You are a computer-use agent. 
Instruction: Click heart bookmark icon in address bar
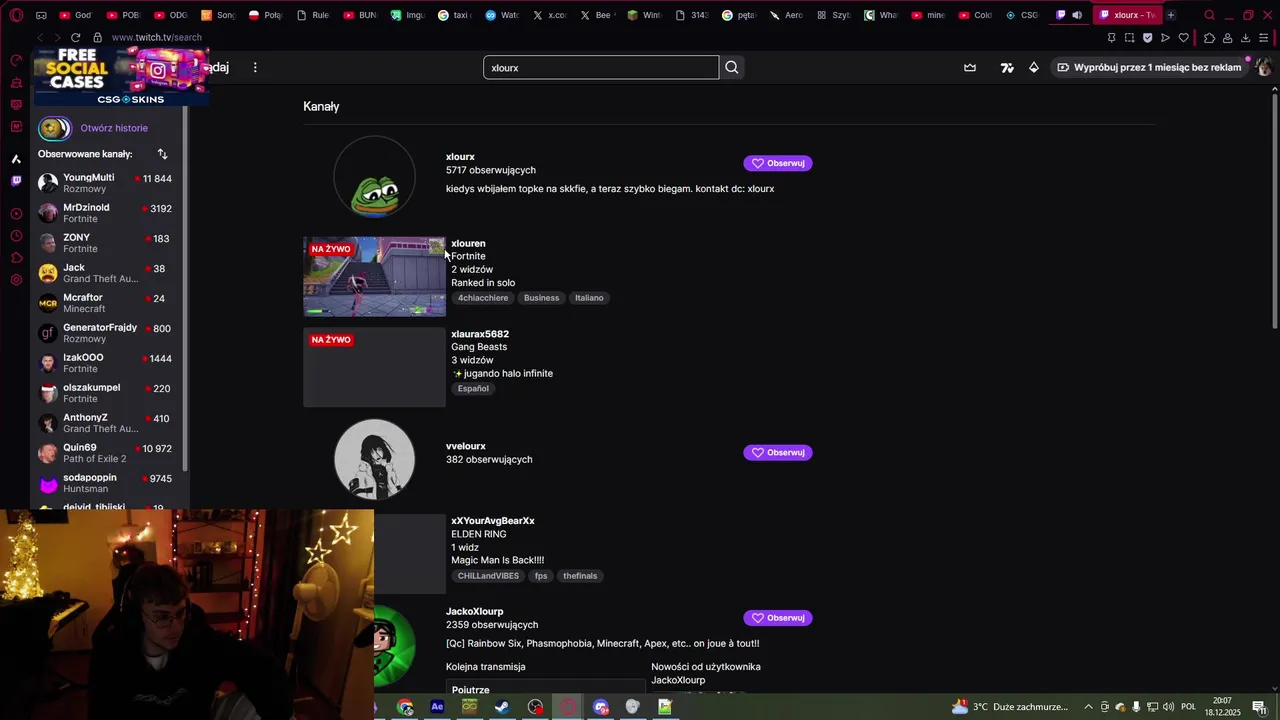(1183, 38)
